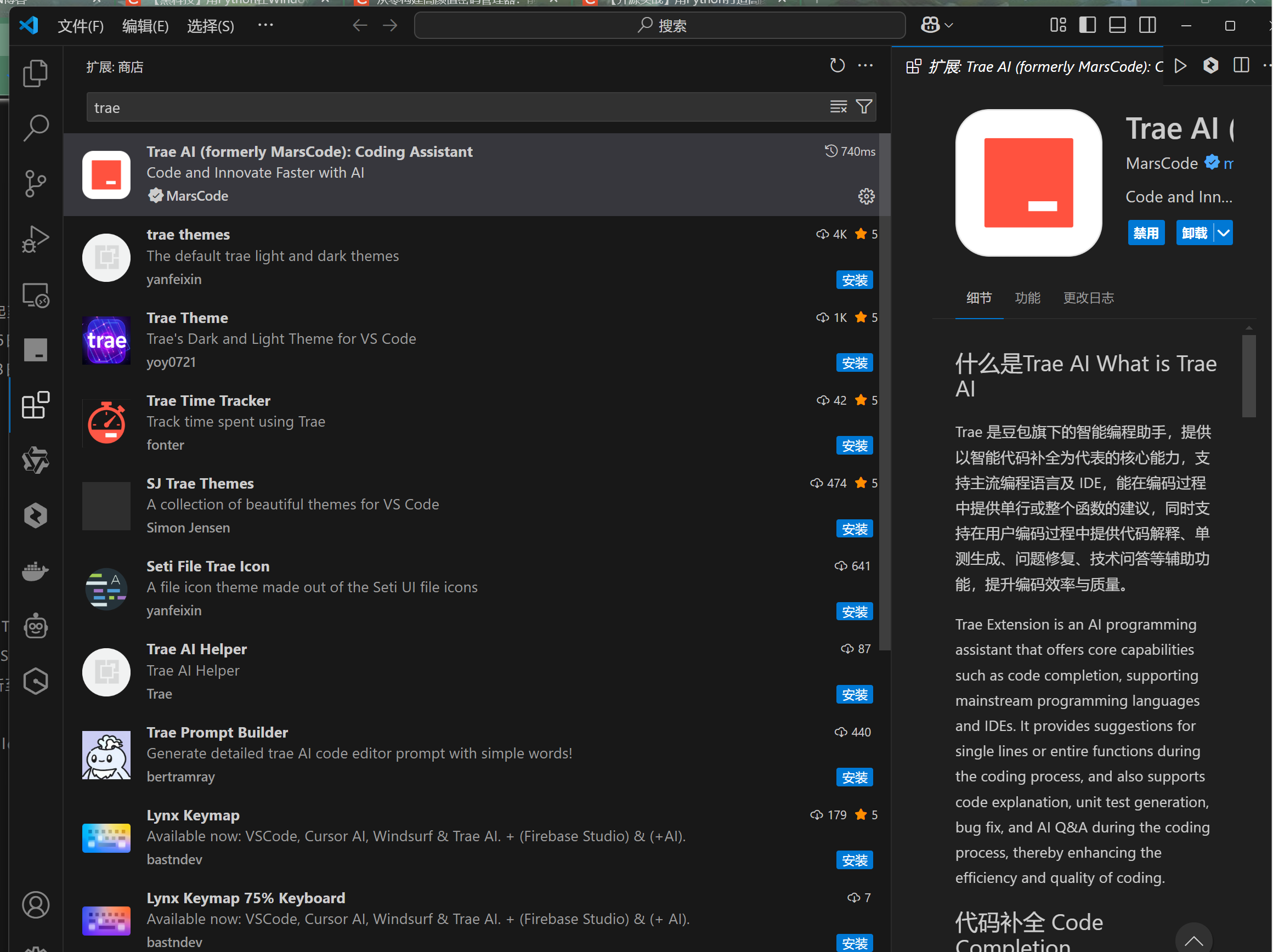Viewport: 1273px width, 952px height.
Task: Open the Run and Debug view
Action: pyautogui.click(x=36, y=239)
